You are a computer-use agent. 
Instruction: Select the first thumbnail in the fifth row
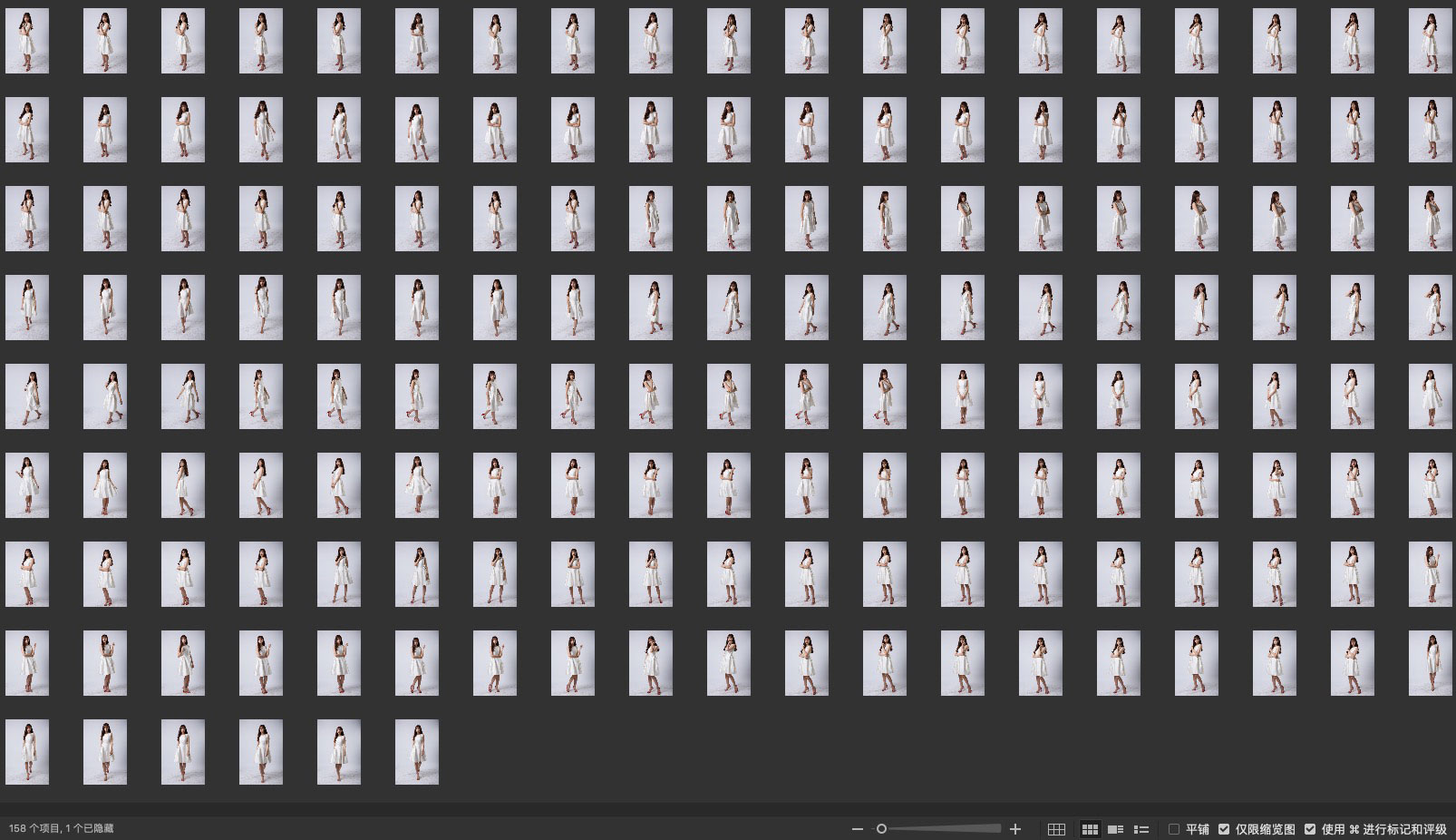(x=27, y=396)
